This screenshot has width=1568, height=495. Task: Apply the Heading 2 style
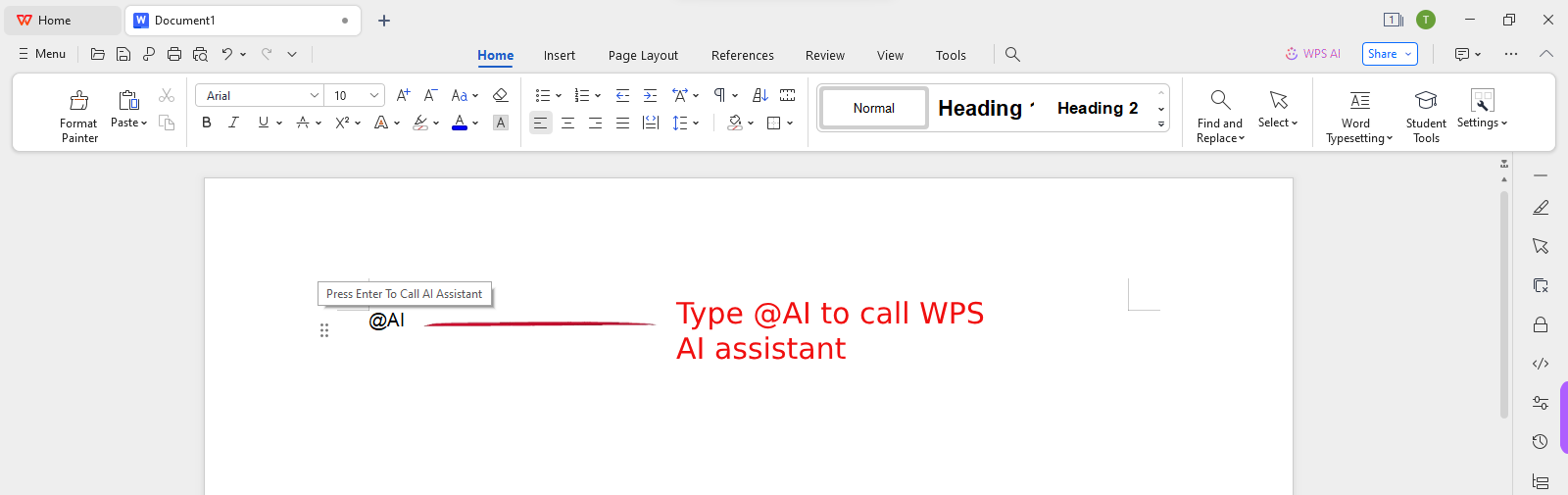(x=1098, y=108)
